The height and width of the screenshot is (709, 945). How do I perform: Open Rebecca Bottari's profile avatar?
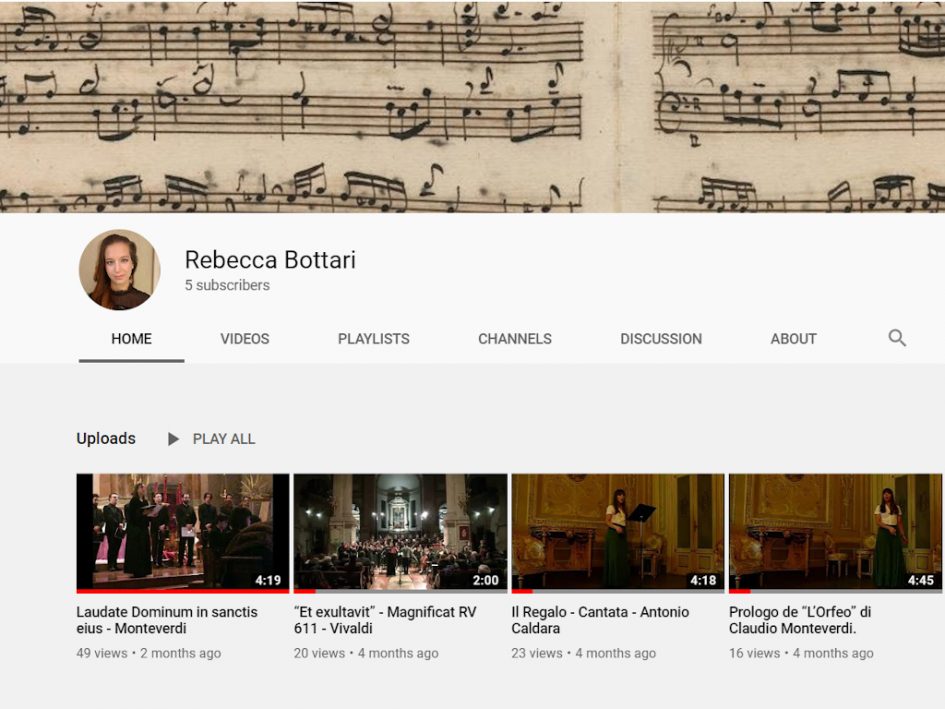[119, 269]
